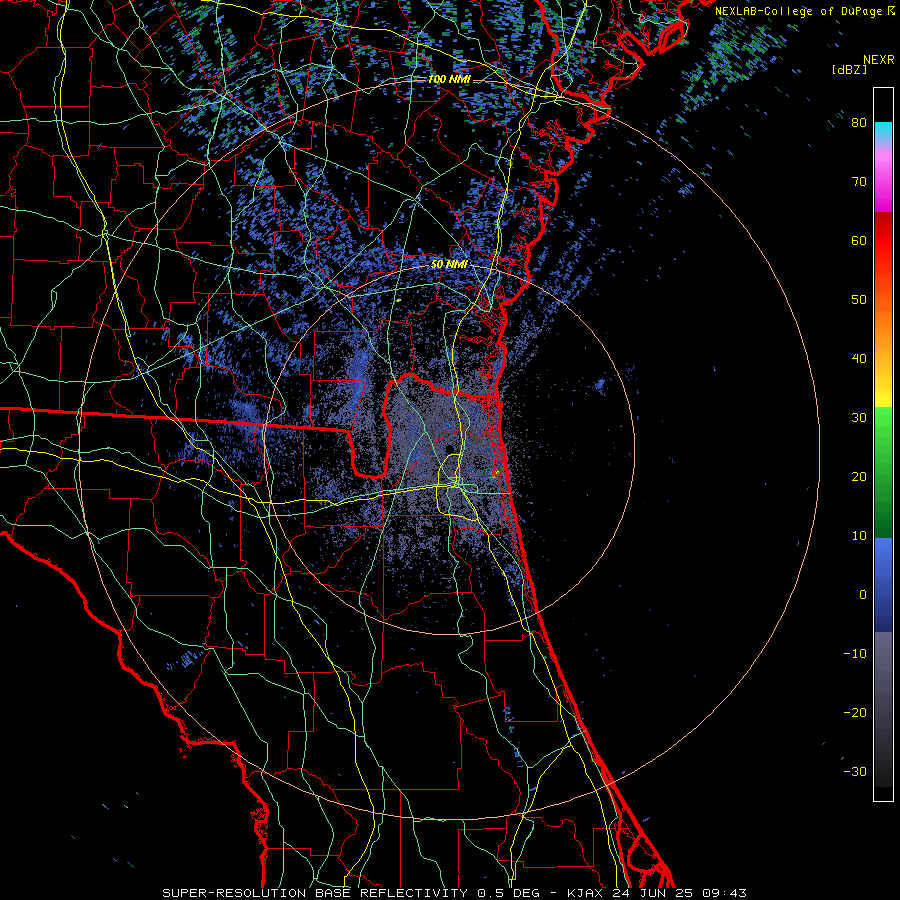The height and width of the screenshot is (900, 900).
Task: Click the -10 value on the dBZ scale
Action: [855, 654]
